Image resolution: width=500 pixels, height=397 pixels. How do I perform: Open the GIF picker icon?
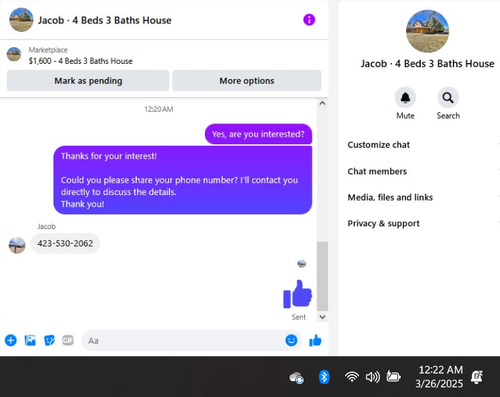pyautogui.click(x=68, y=340)
